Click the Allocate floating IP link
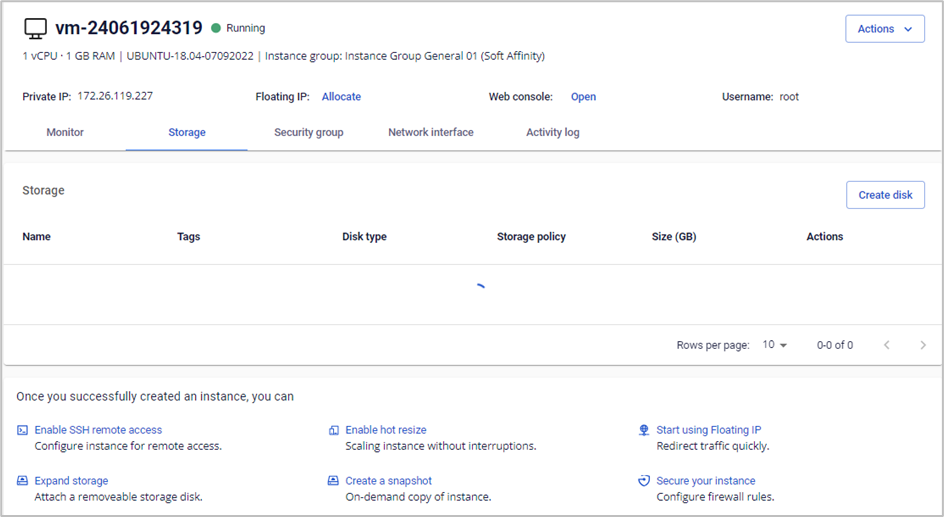 [341, 97]
